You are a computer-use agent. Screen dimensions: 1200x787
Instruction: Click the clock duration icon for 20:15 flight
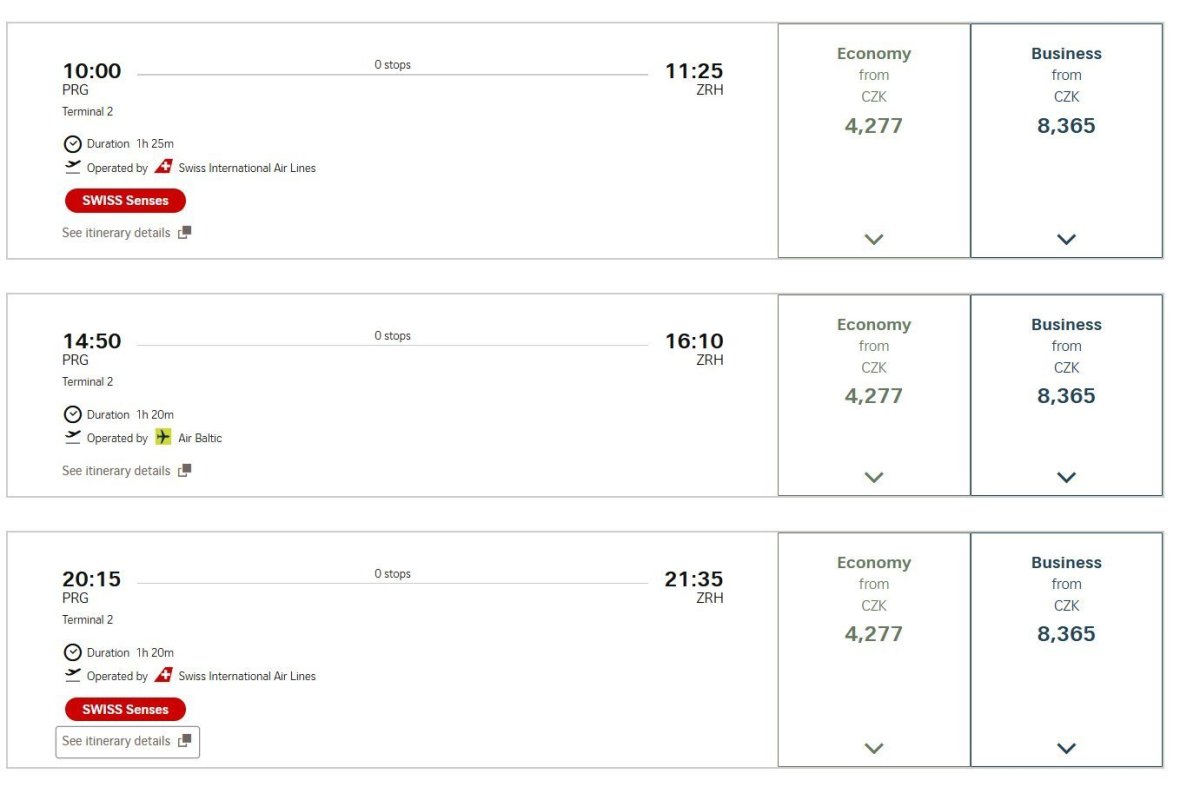tap(72, 653)
